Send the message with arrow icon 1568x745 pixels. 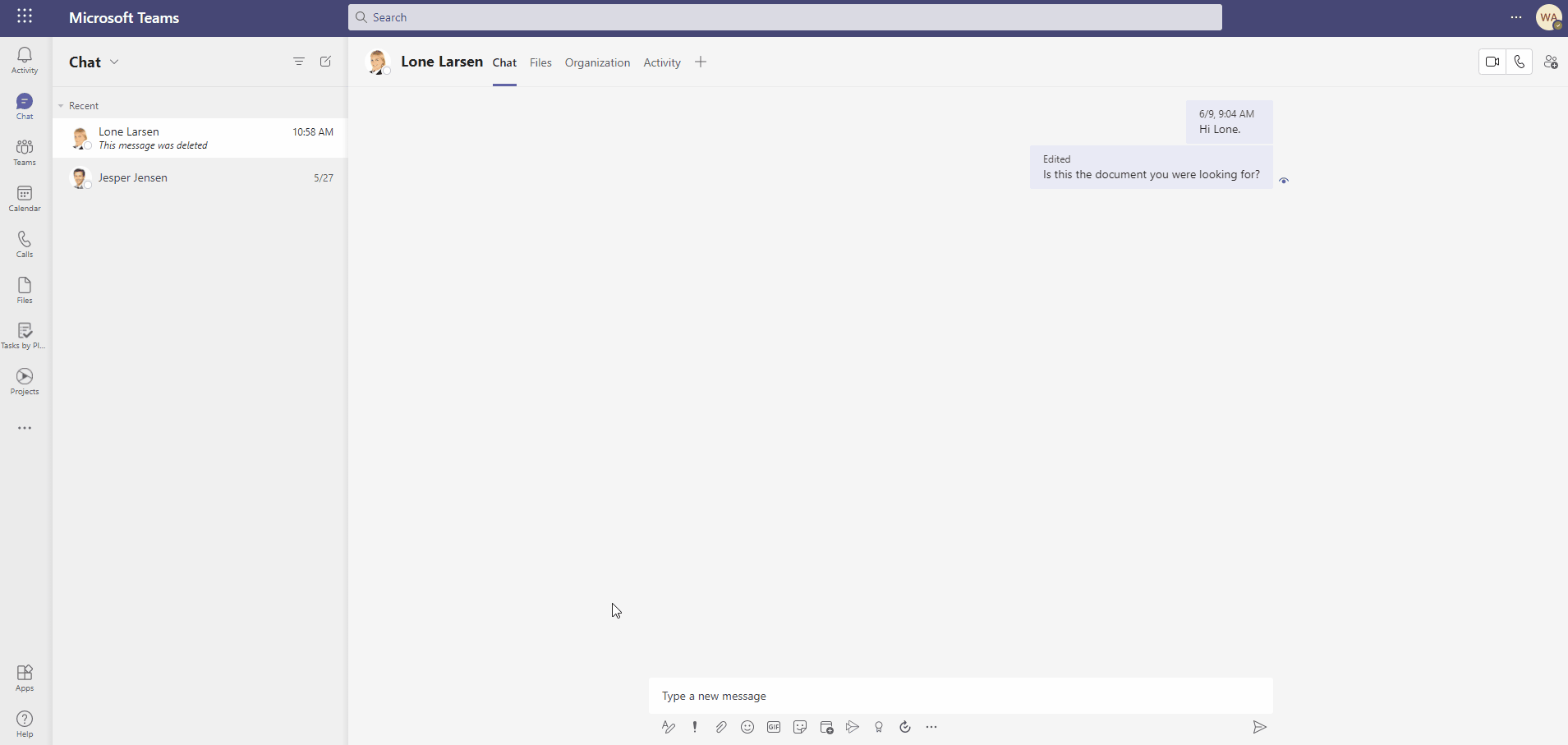(1259, 727)
